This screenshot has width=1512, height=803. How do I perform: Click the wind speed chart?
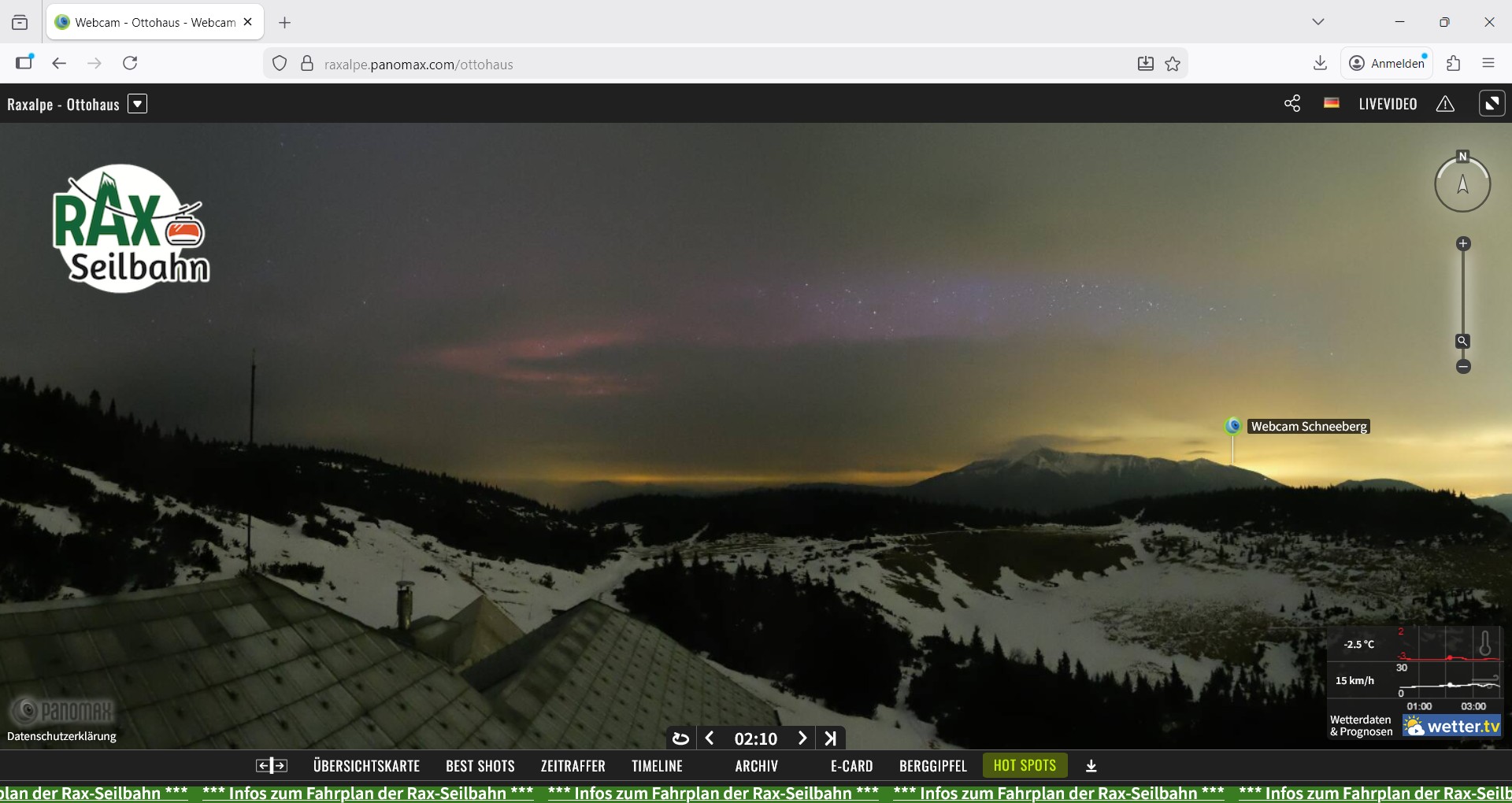(1450, 681)
